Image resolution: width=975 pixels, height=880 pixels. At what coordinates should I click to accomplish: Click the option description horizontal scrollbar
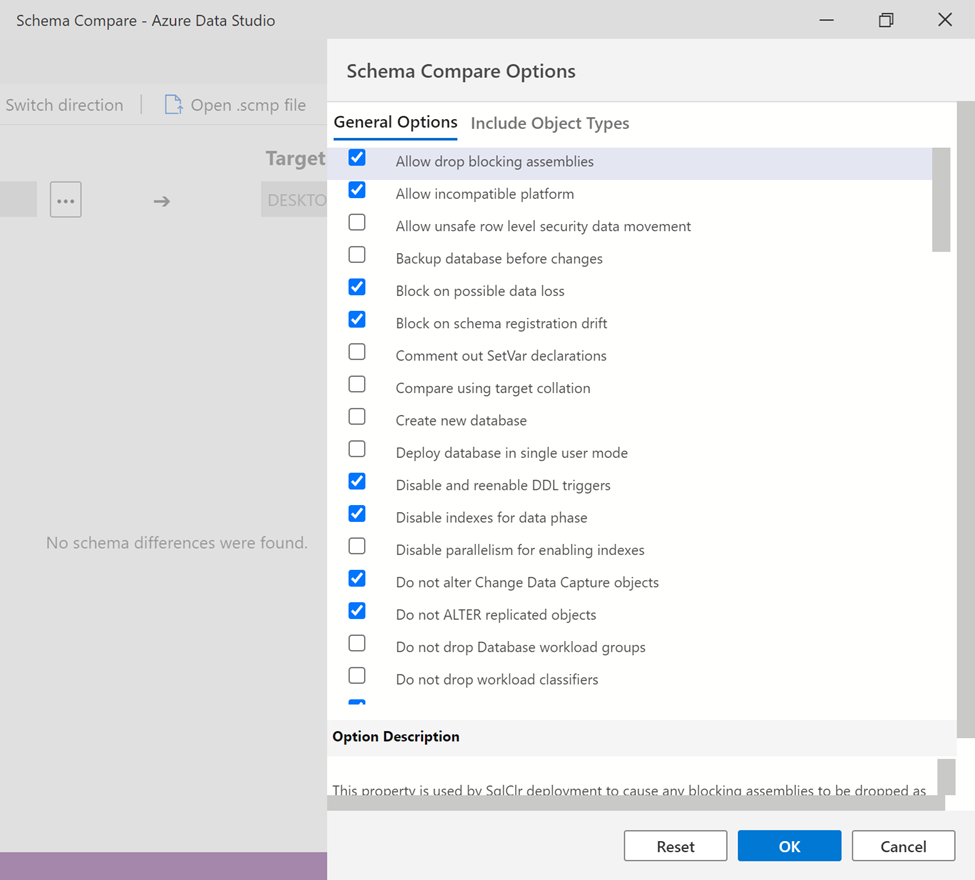coord(636,803)
